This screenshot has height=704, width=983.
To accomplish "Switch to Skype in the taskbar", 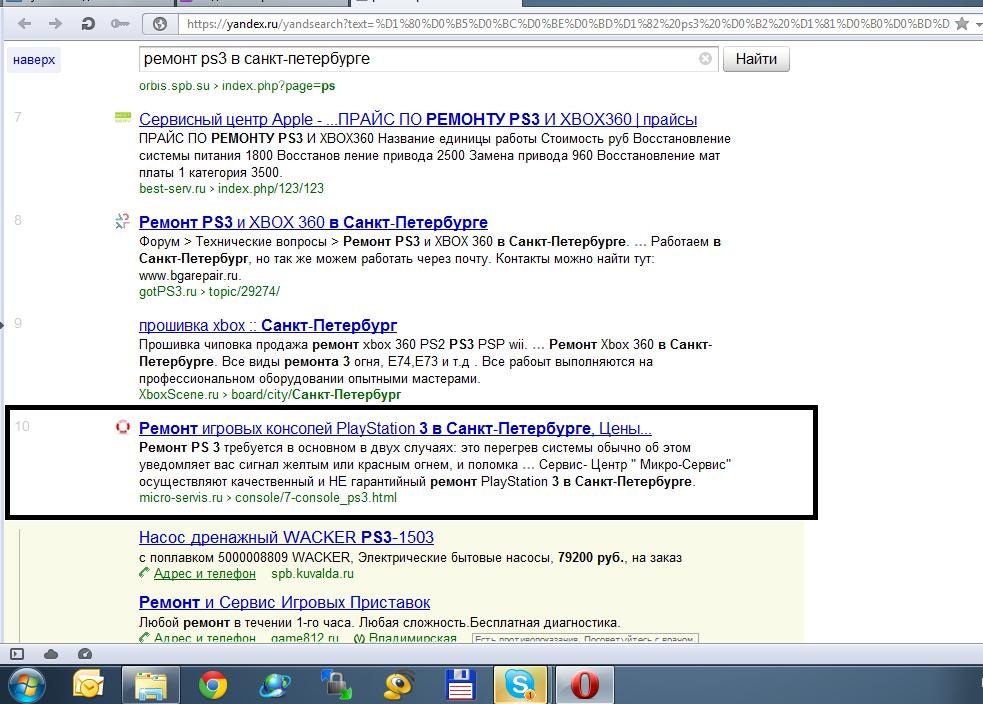I will (521, 685).
